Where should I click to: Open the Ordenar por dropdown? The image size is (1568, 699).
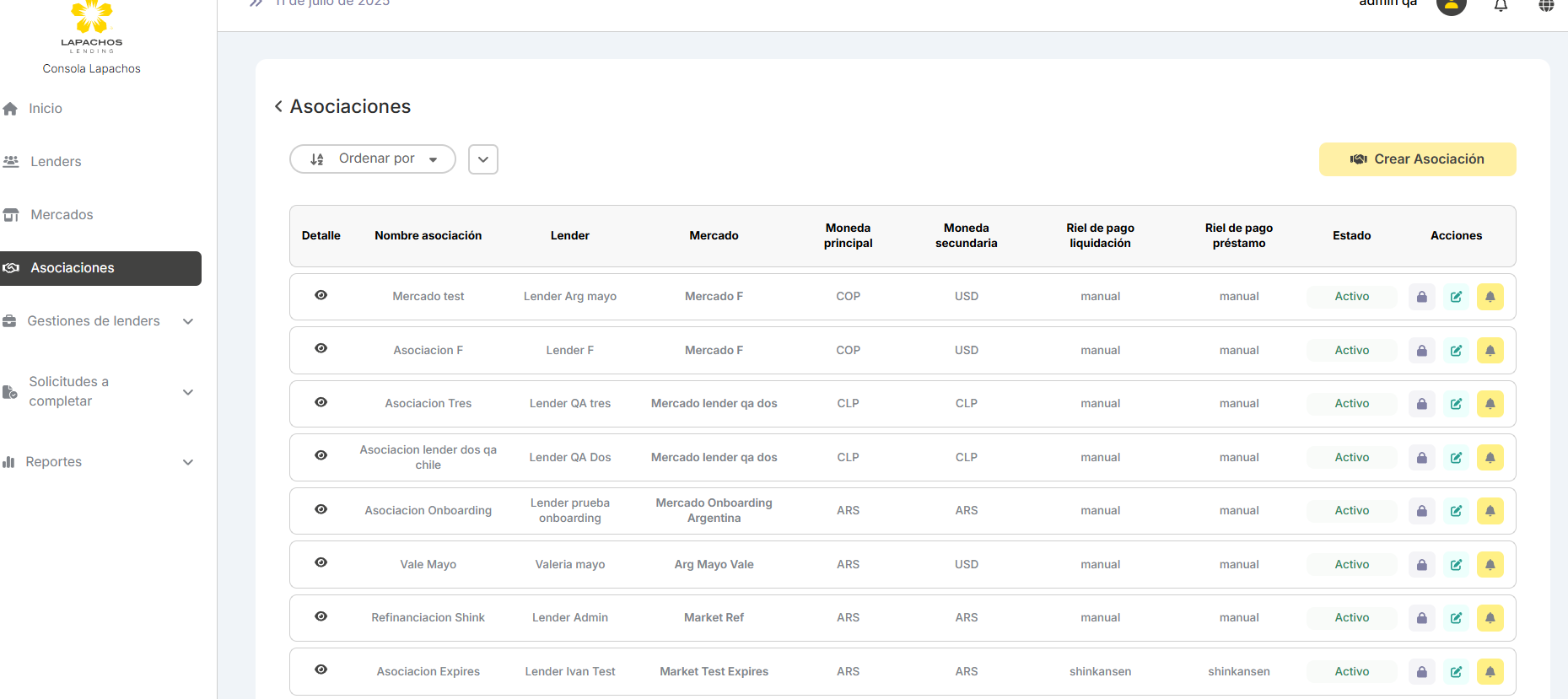tap(373, 159)
